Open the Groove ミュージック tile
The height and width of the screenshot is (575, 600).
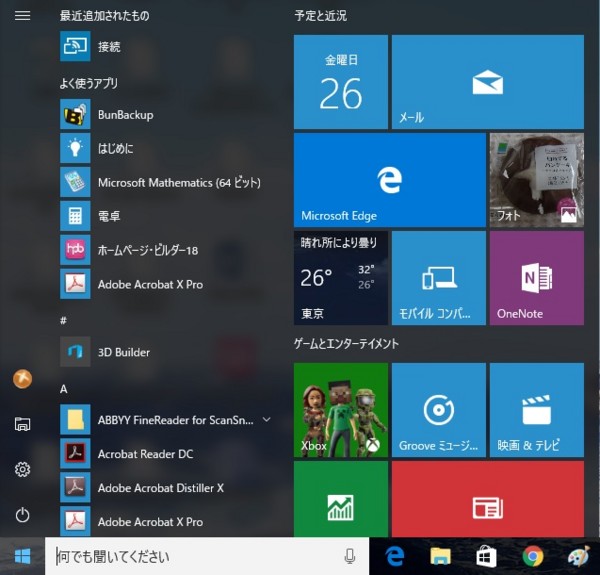pyautogui.click(x=439, y=410)
